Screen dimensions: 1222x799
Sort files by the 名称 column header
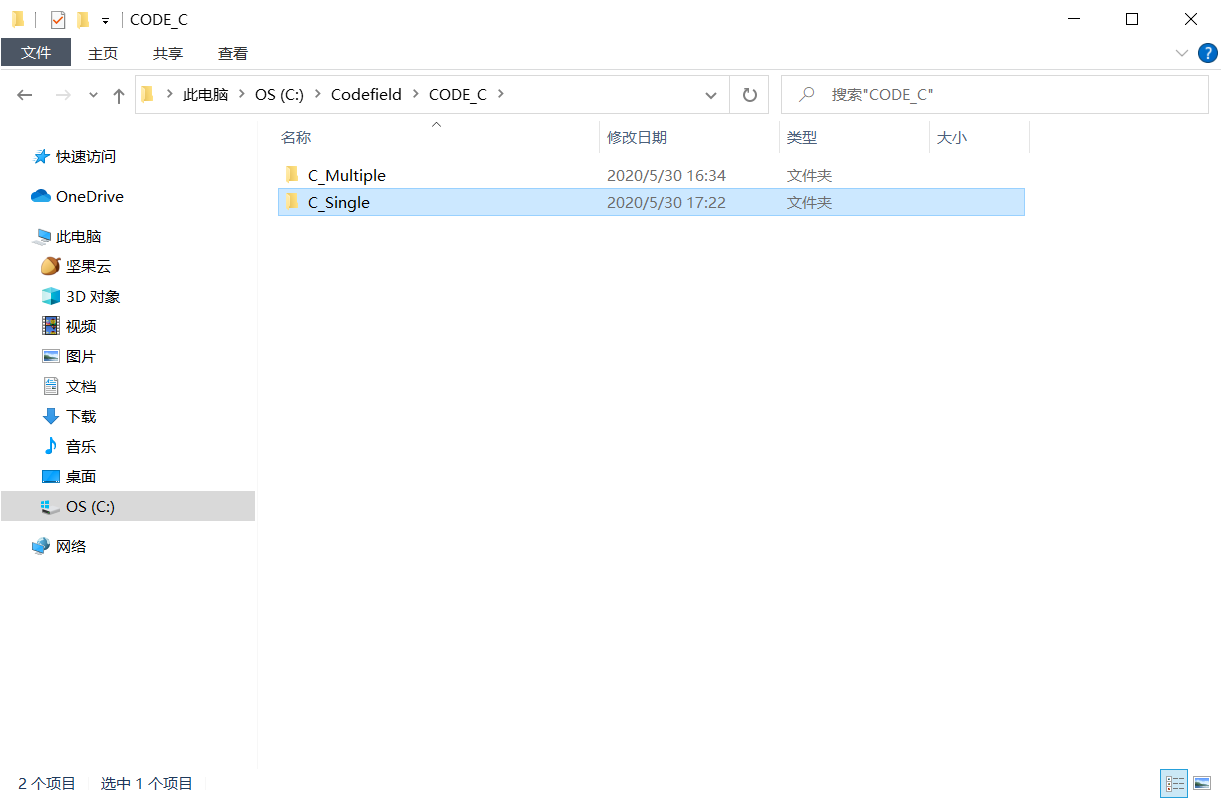296,137
